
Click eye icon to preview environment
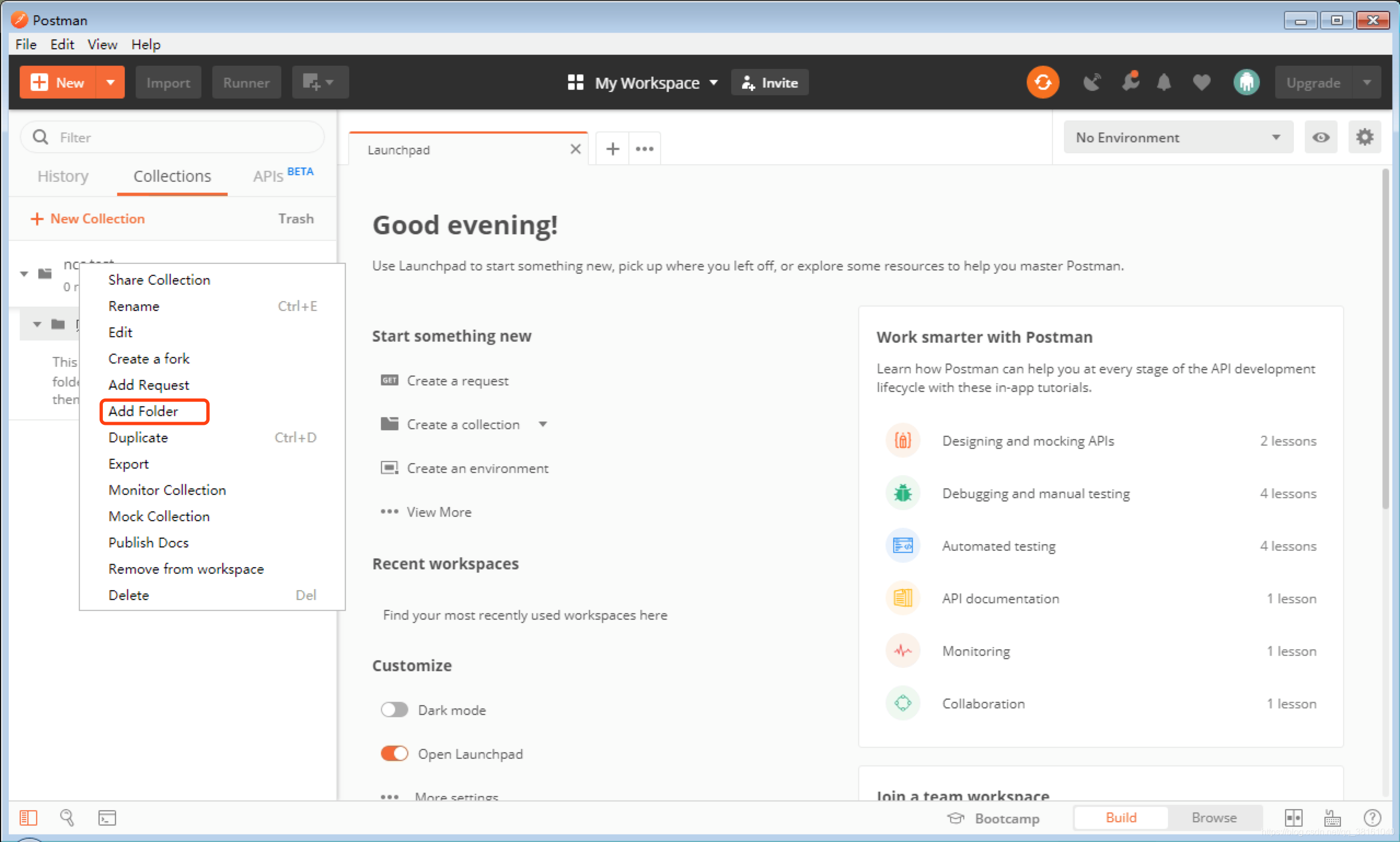click(1321, 137)
